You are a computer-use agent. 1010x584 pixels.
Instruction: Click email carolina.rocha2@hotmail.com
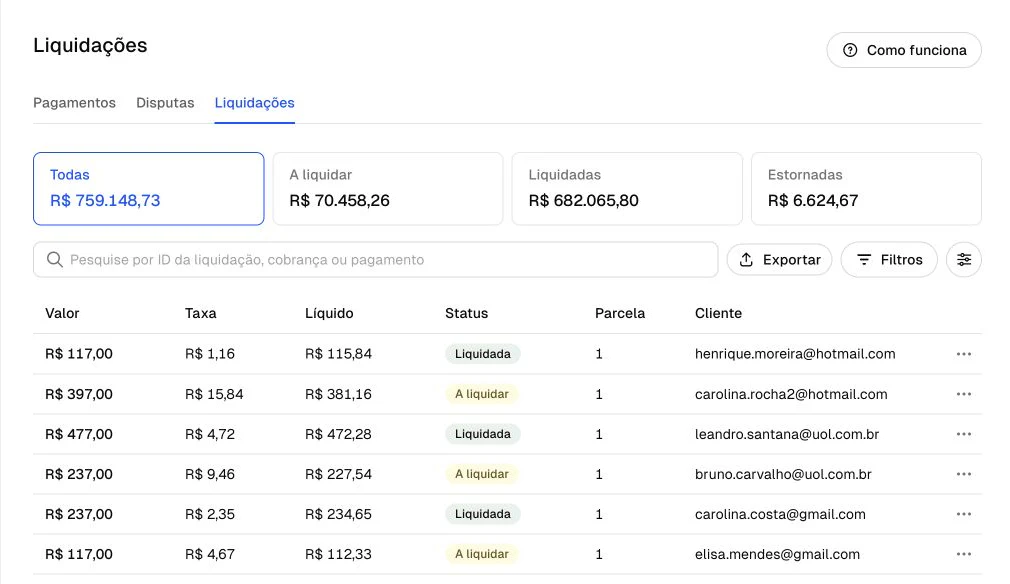(791, 394)
